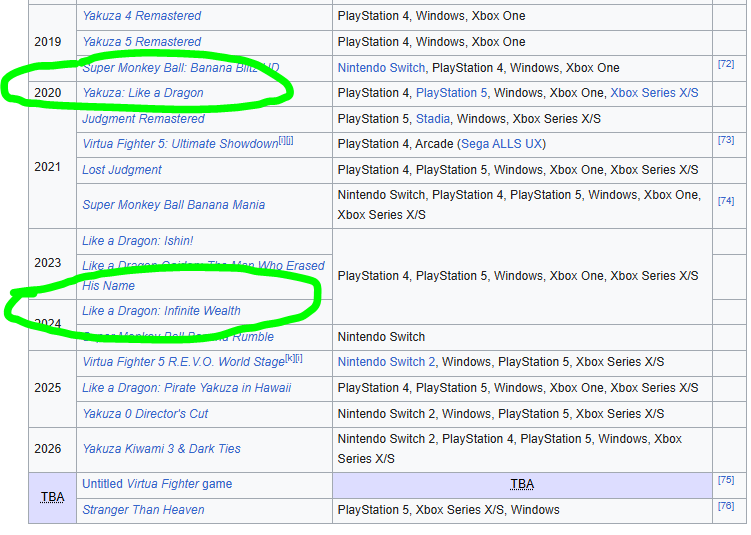Click 'PlayStation 5, Xbox Series X/S, Windows' cell
Image resolution: width=751 pixels, height=535 pixels.
coord(522,510)
